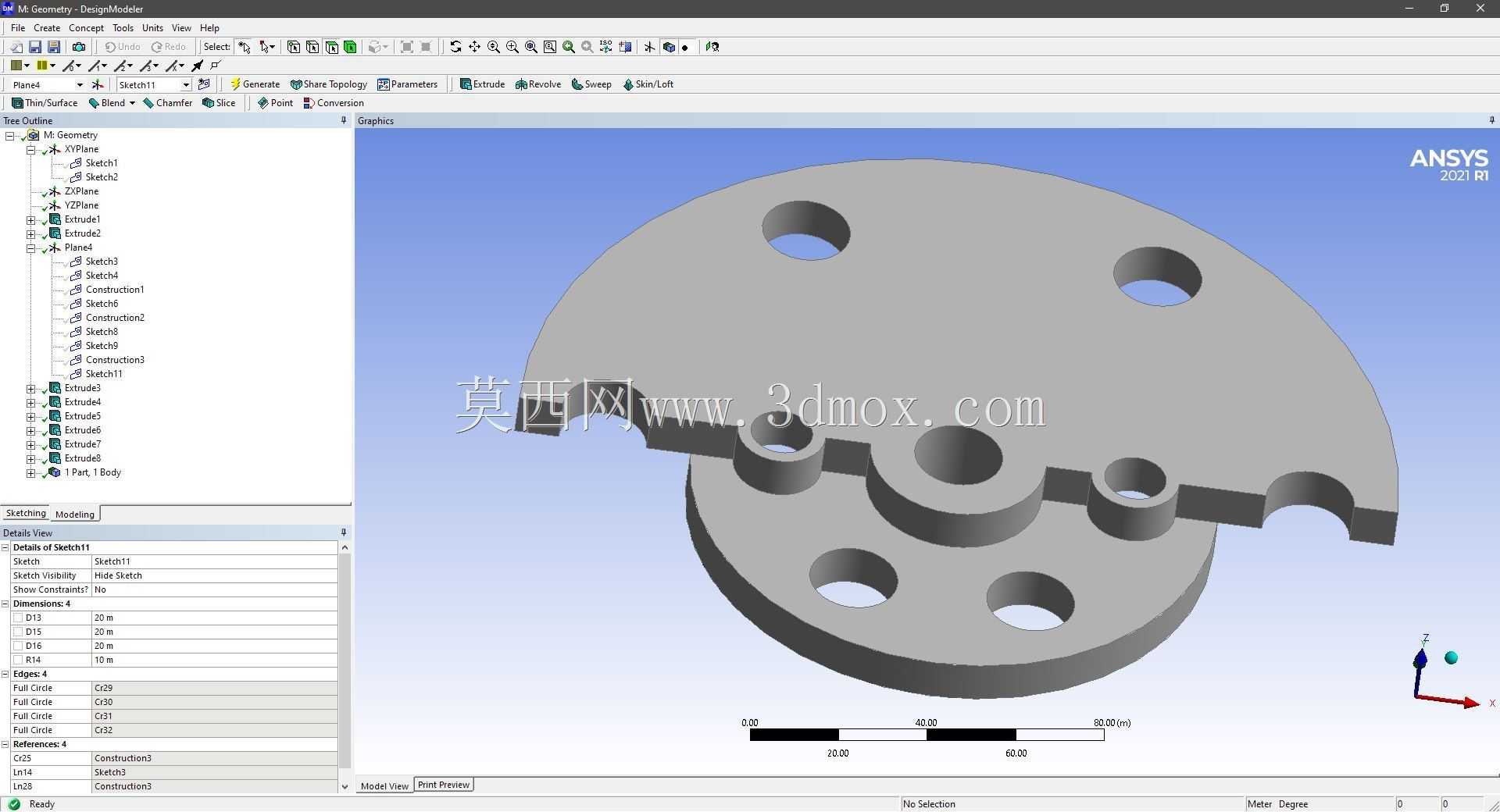Click the Save project icon
Image resolution: width=1500 pixels, height=812 pixels.
coord(35,47)
